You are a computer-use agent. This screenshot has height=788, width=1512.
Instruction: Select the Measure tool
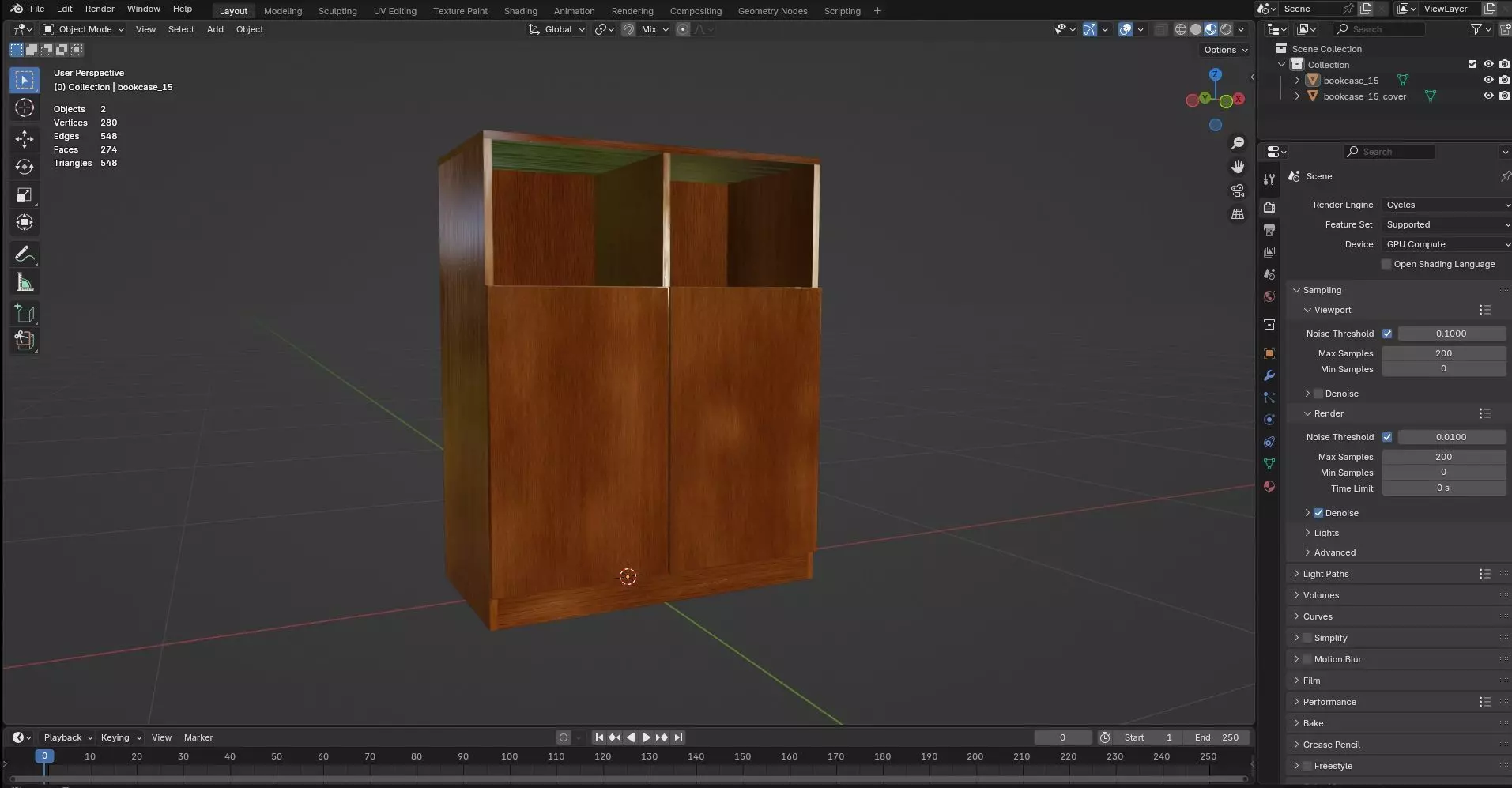coord(25,282)
